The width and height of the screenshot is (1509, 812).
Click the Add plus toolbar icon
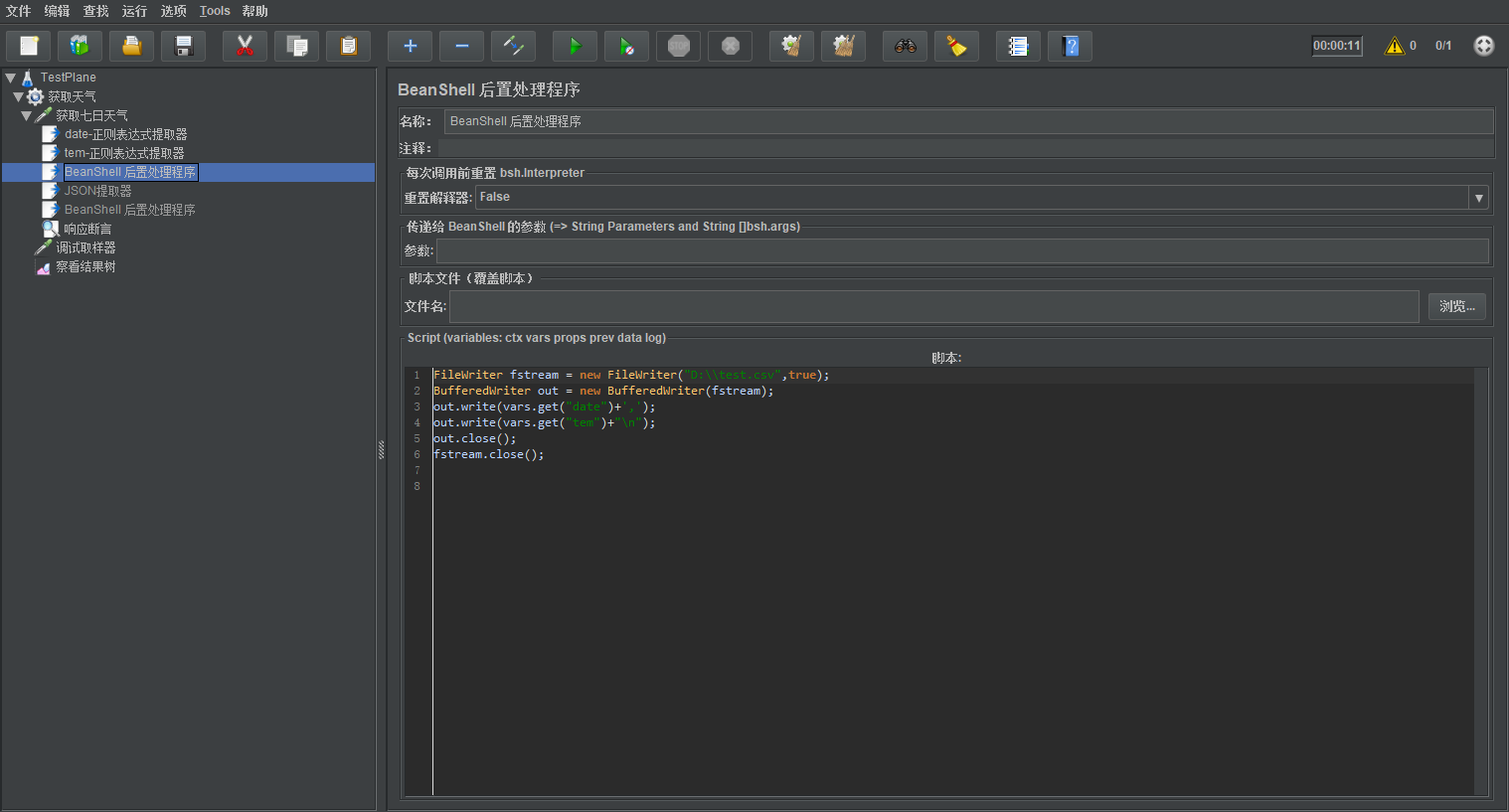click(x=410, y=46)
